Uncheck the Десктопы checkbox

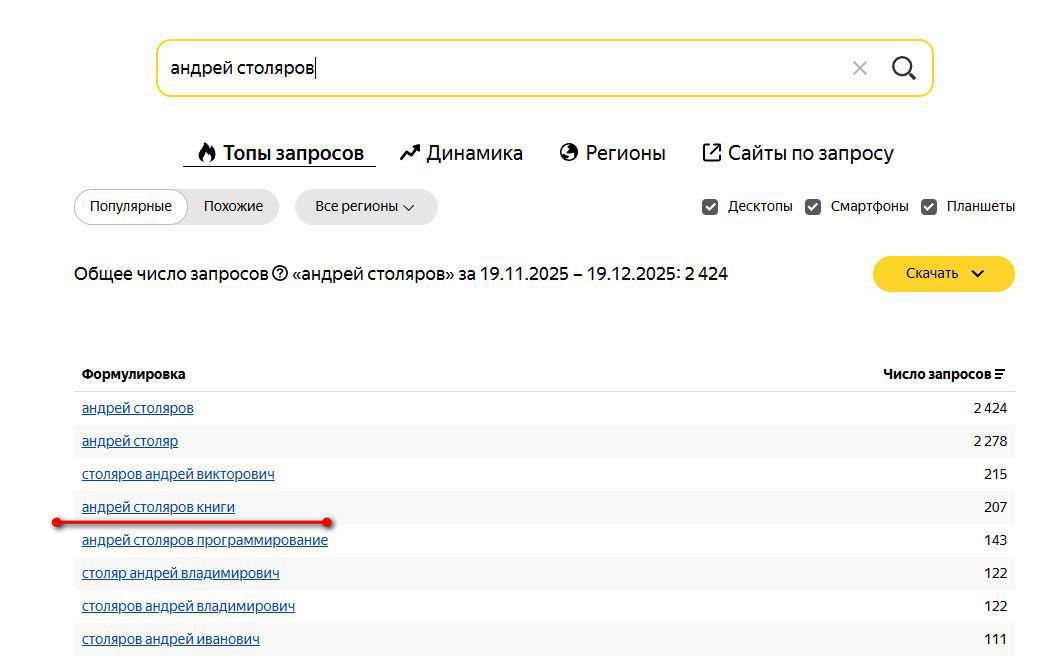(710, 207)
